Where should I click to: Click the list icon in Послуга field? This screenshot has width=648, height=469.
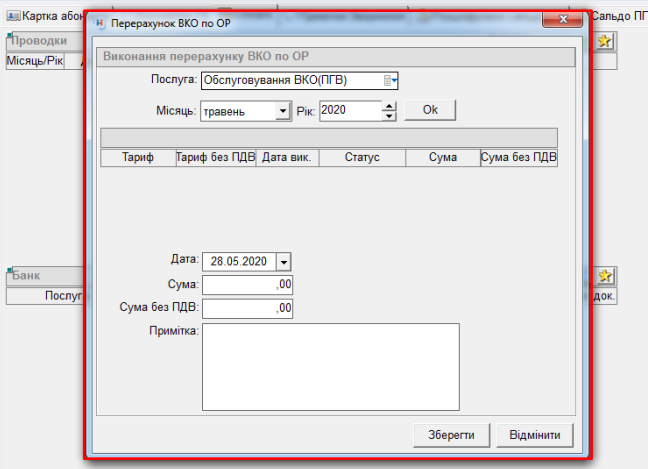(389, 81)
